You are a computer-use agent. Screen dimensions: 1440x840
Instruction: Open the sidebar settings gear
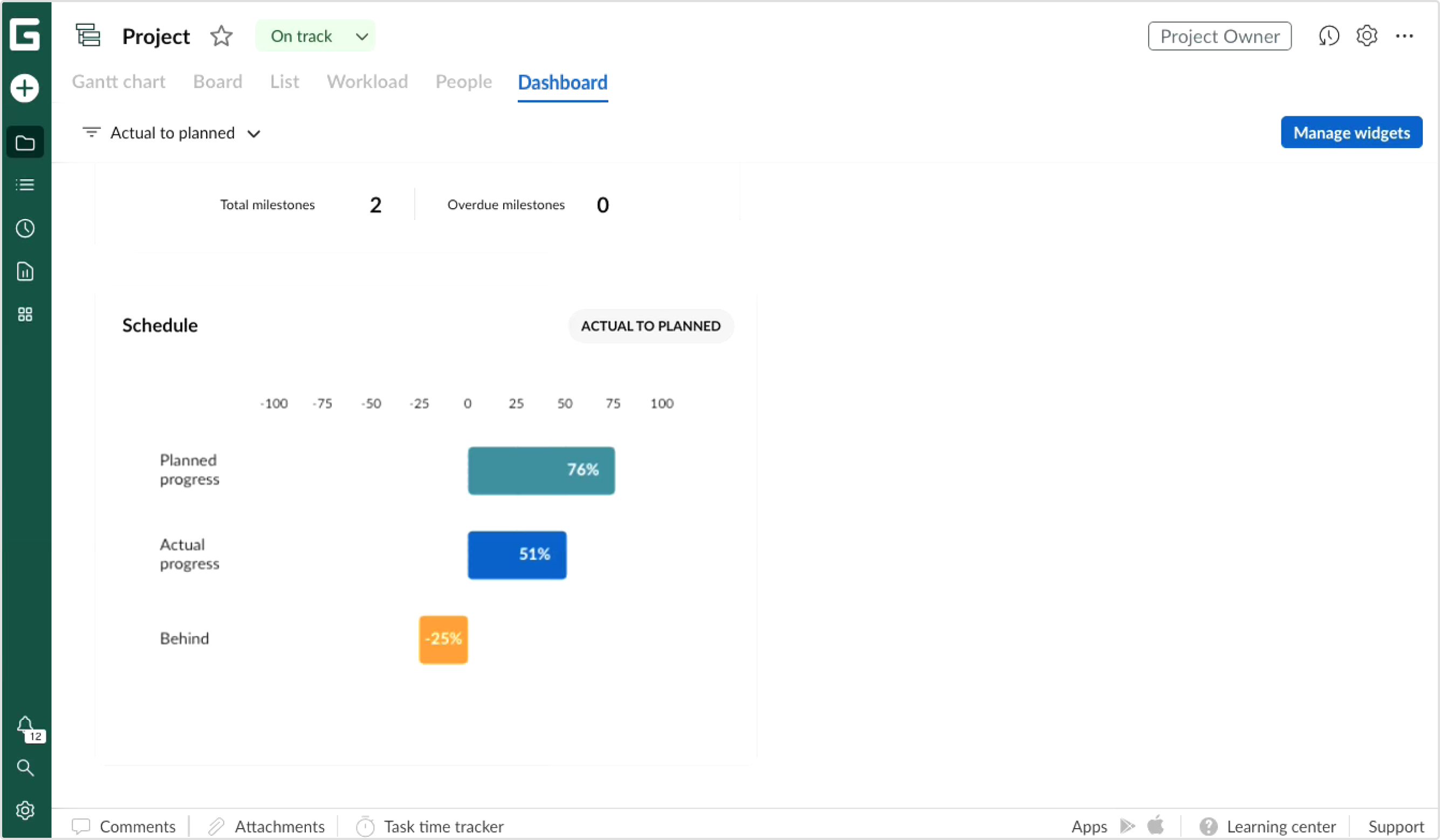(x=25, y=810)
